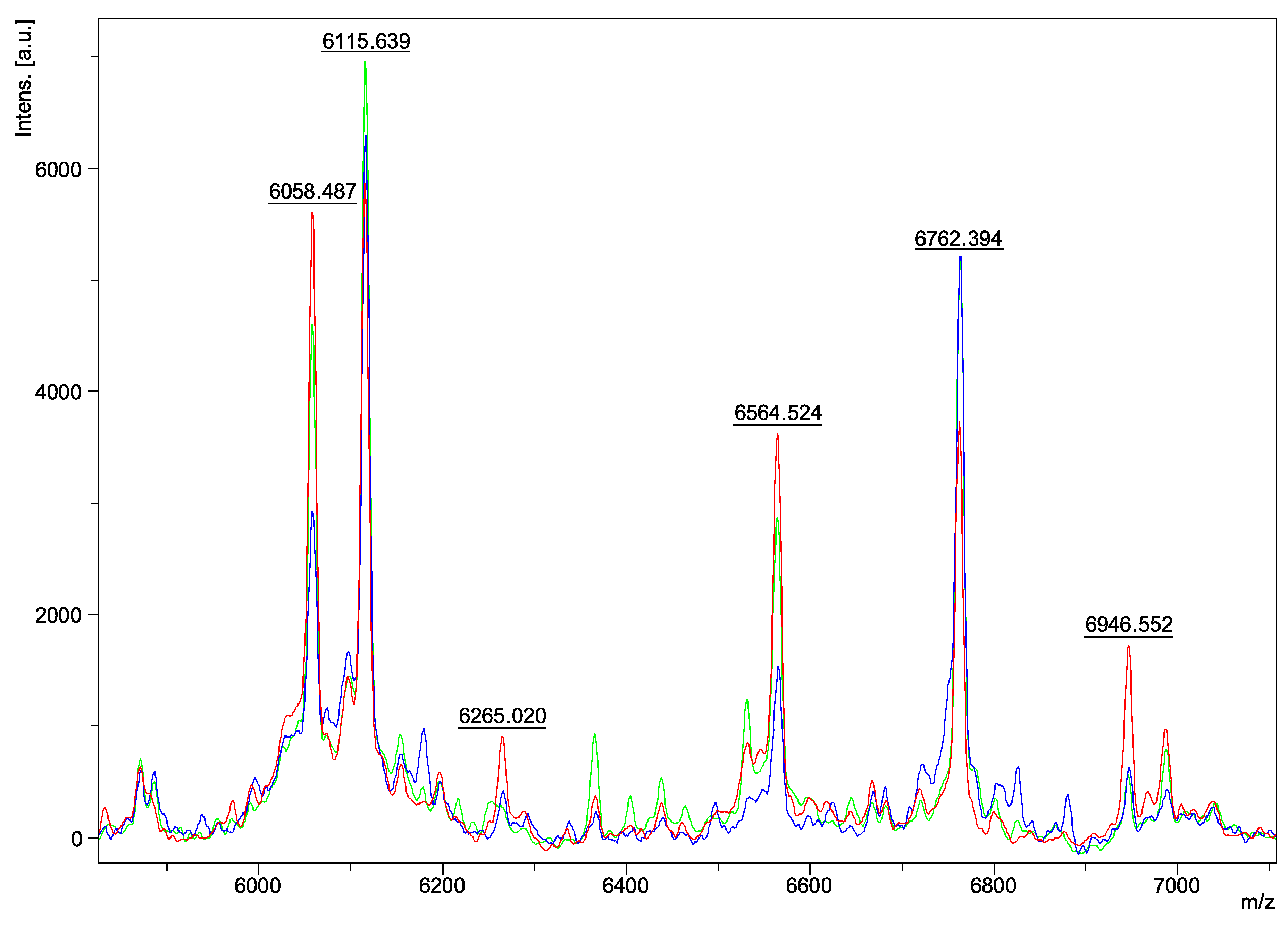Click the tip of the tallest green peak
The width and height of the screenshot is (1288, 926).
365,63
